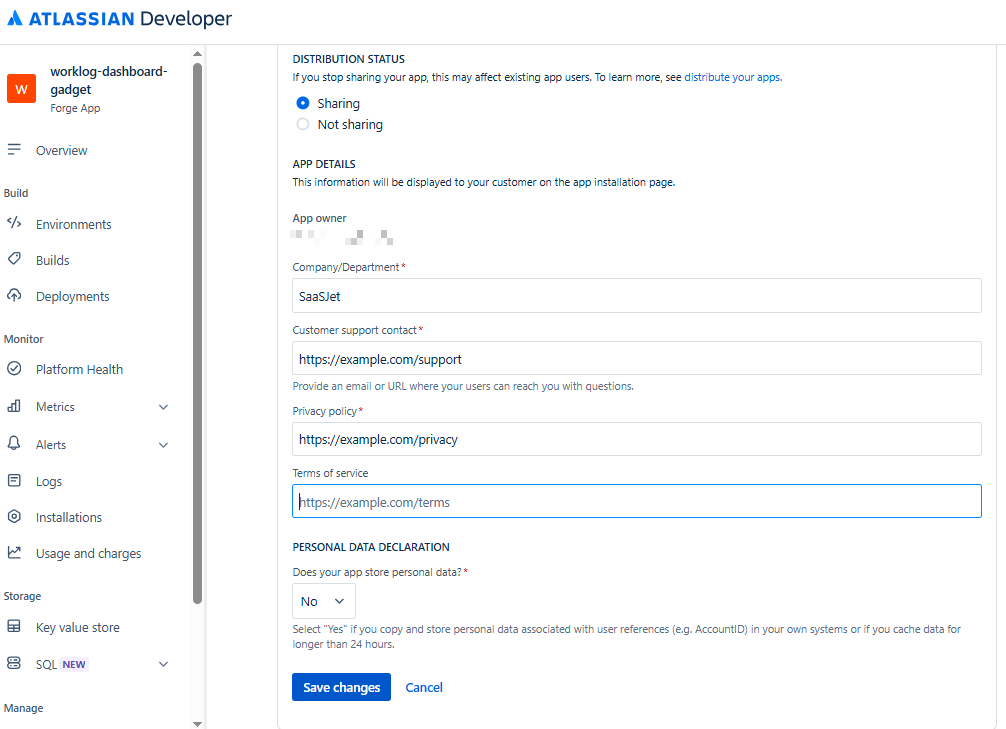Select the Sharing radio button
Image resolution: width=1006 pixels, height=729 pixels.
pyautogui.click(x=303, y=103)
